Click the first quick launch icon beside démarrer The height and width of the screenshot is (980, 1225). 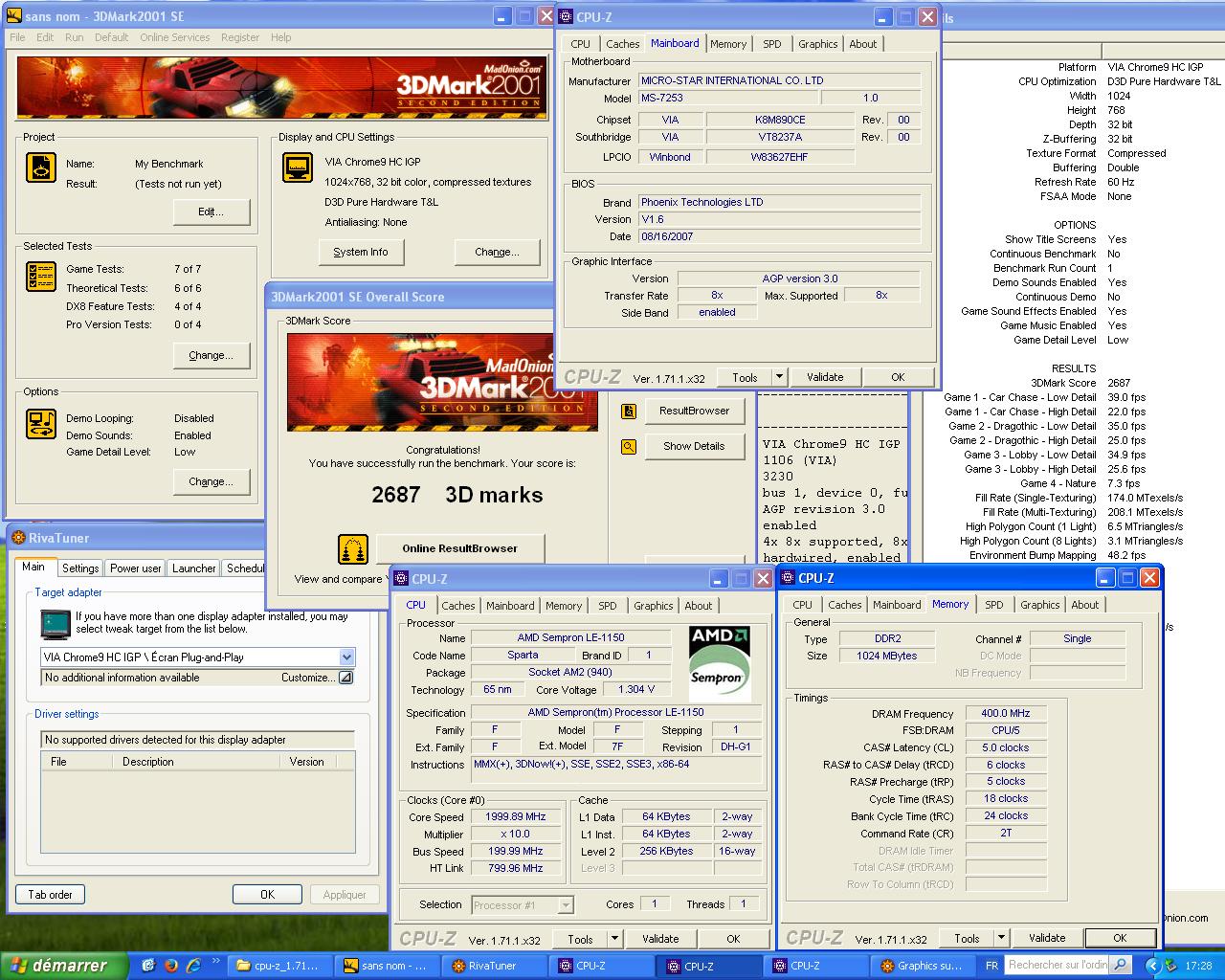pos(148,966)
